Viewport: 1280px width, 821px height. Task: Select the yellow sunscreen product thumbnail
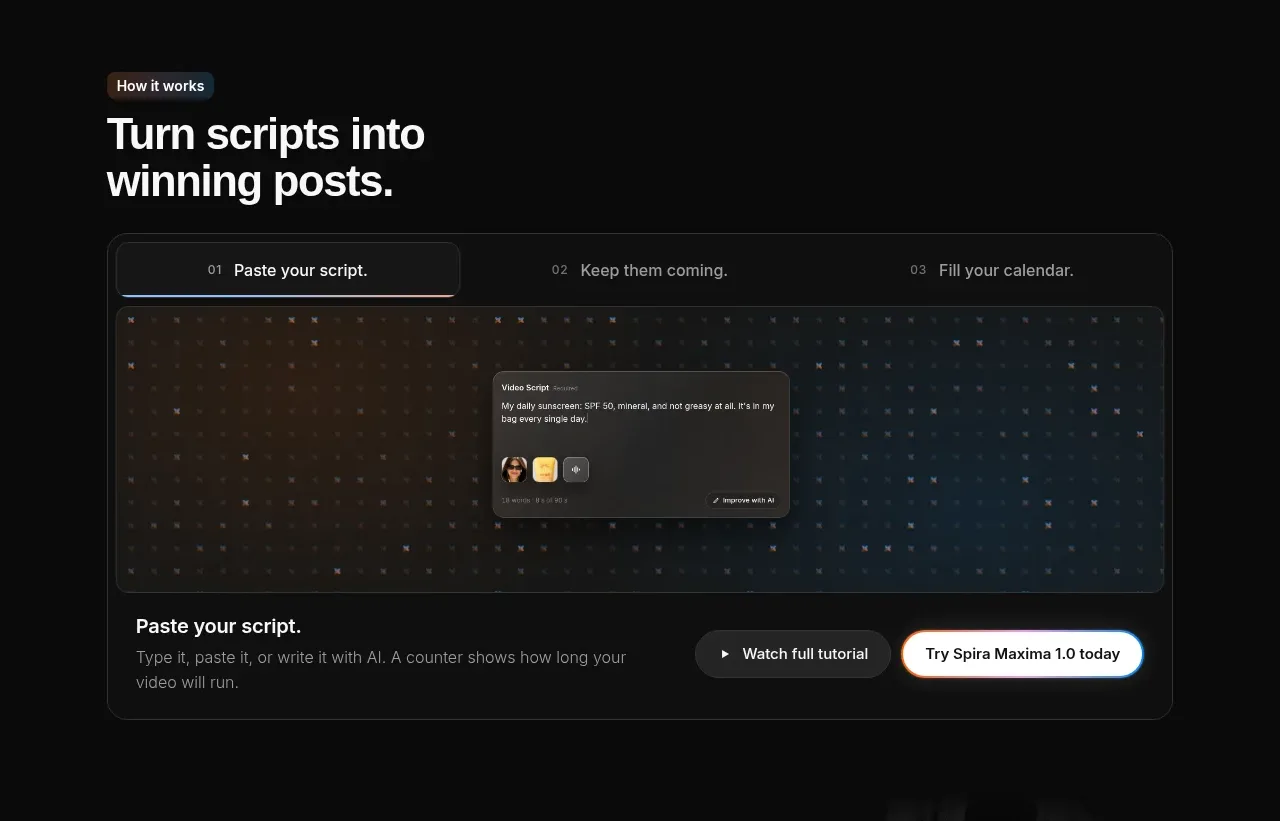tap(545, 470)
